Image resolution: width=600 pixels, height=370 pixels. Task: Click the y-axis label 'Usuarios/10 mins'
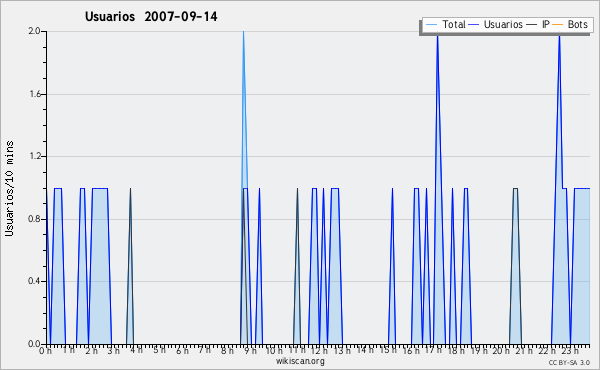click(9, 188)
